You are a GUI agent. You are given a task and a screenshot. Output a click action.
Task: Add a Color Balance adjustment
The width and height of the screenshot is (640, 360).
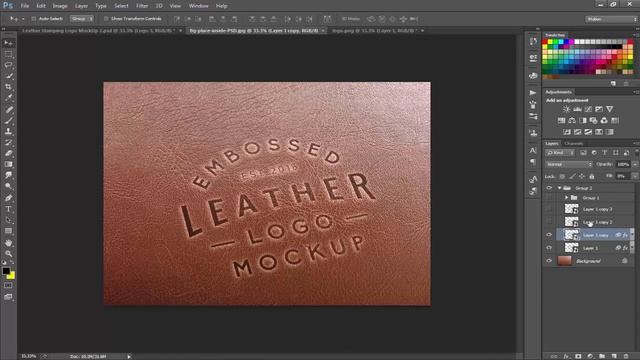click(572, 120)
